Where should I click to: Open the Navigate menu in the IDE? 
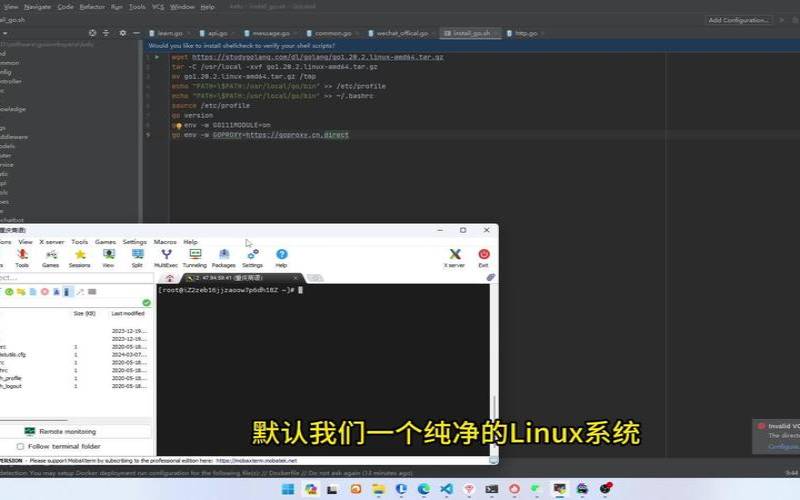point(37,7)
